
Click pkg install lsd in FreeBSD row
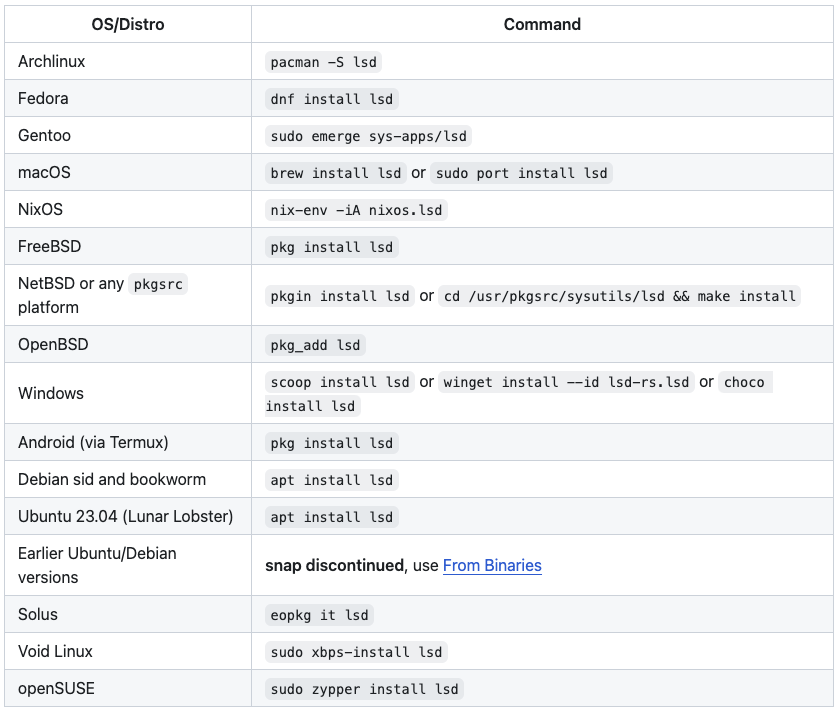[x=332, y=247]
